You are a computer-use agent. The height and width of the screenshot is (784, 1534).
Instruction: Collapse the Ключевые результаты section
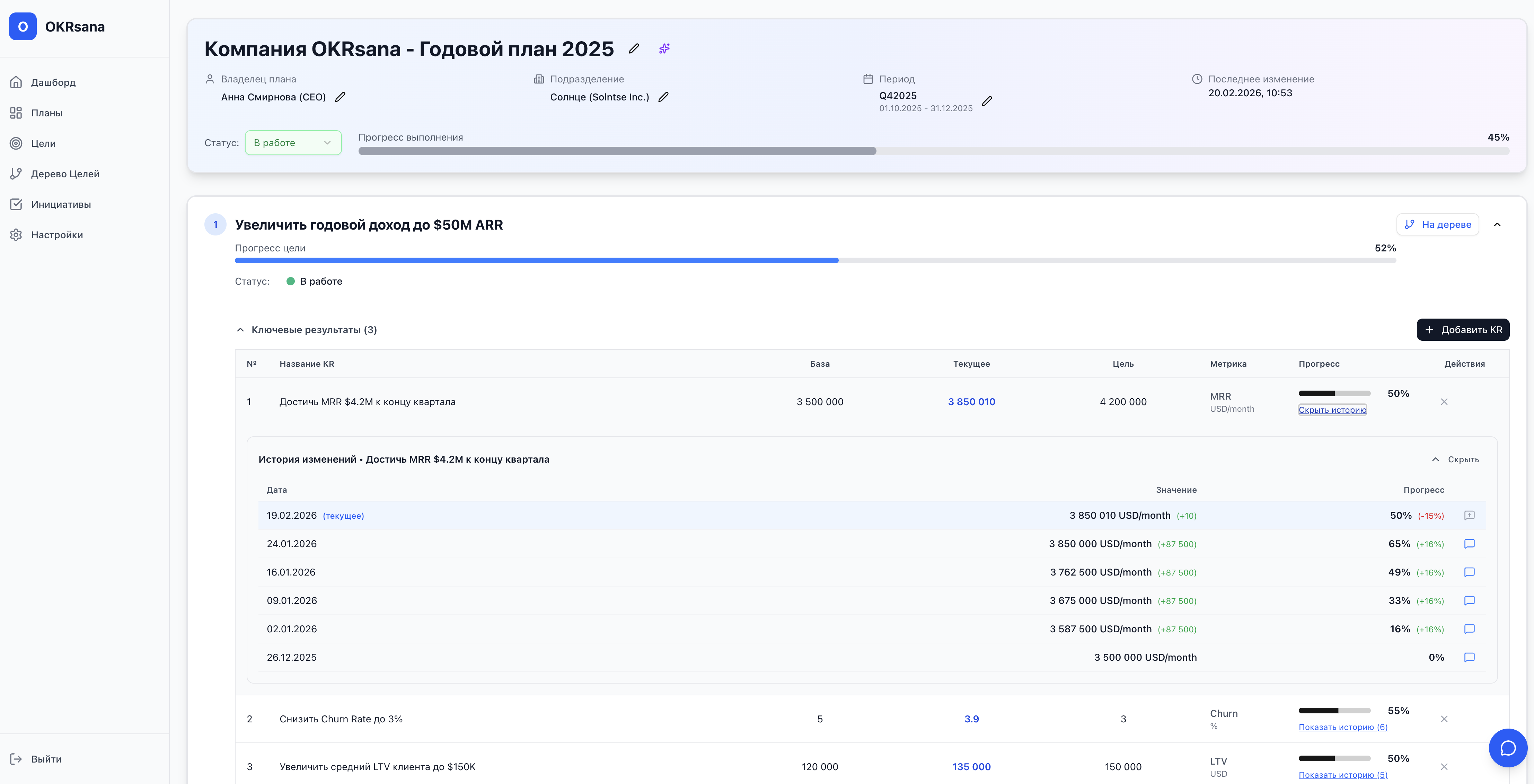point(240,330)
